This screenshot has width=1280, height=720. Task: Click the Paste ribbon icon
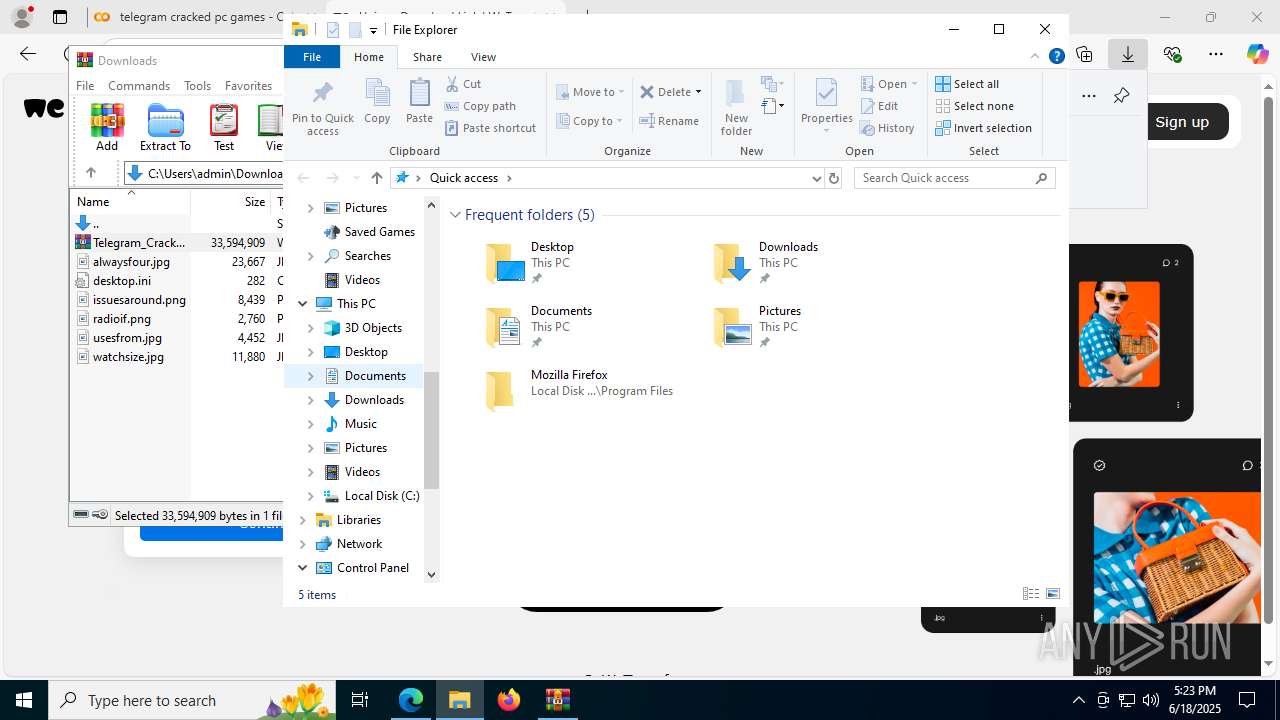pos(419,102)
